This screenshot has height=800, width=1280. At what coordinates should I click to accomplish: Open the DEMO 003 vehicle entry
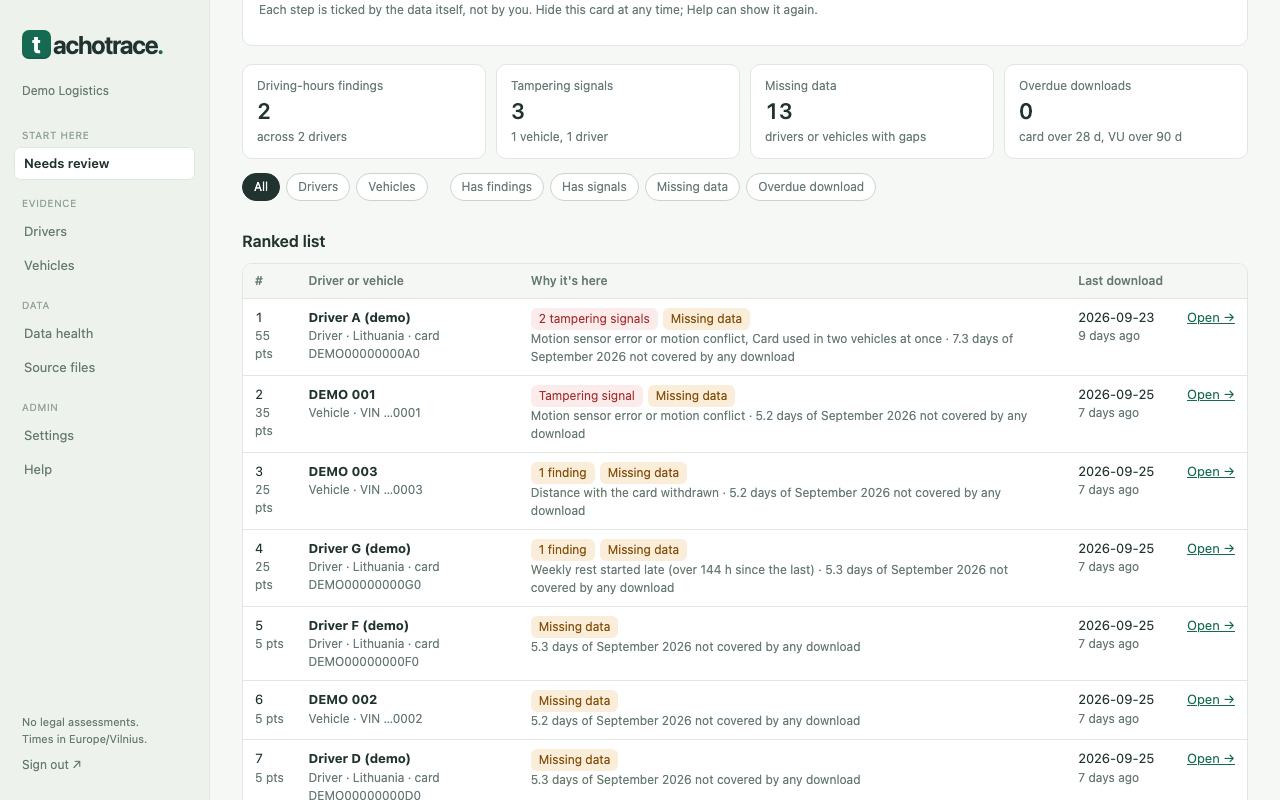(x=1210, y=472)
